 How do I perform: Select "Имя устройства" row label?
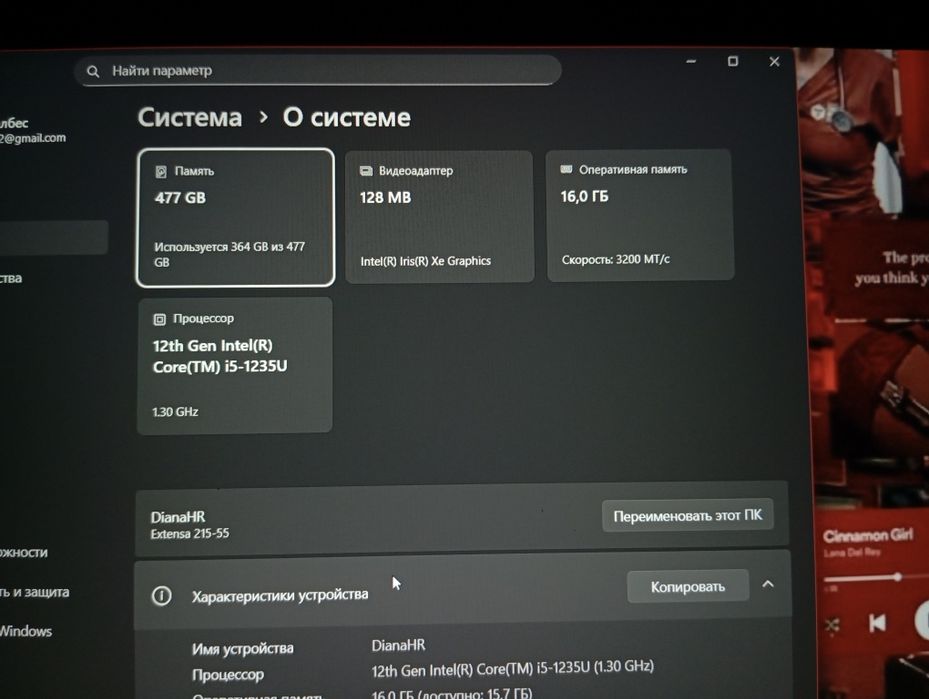point(242,649)
